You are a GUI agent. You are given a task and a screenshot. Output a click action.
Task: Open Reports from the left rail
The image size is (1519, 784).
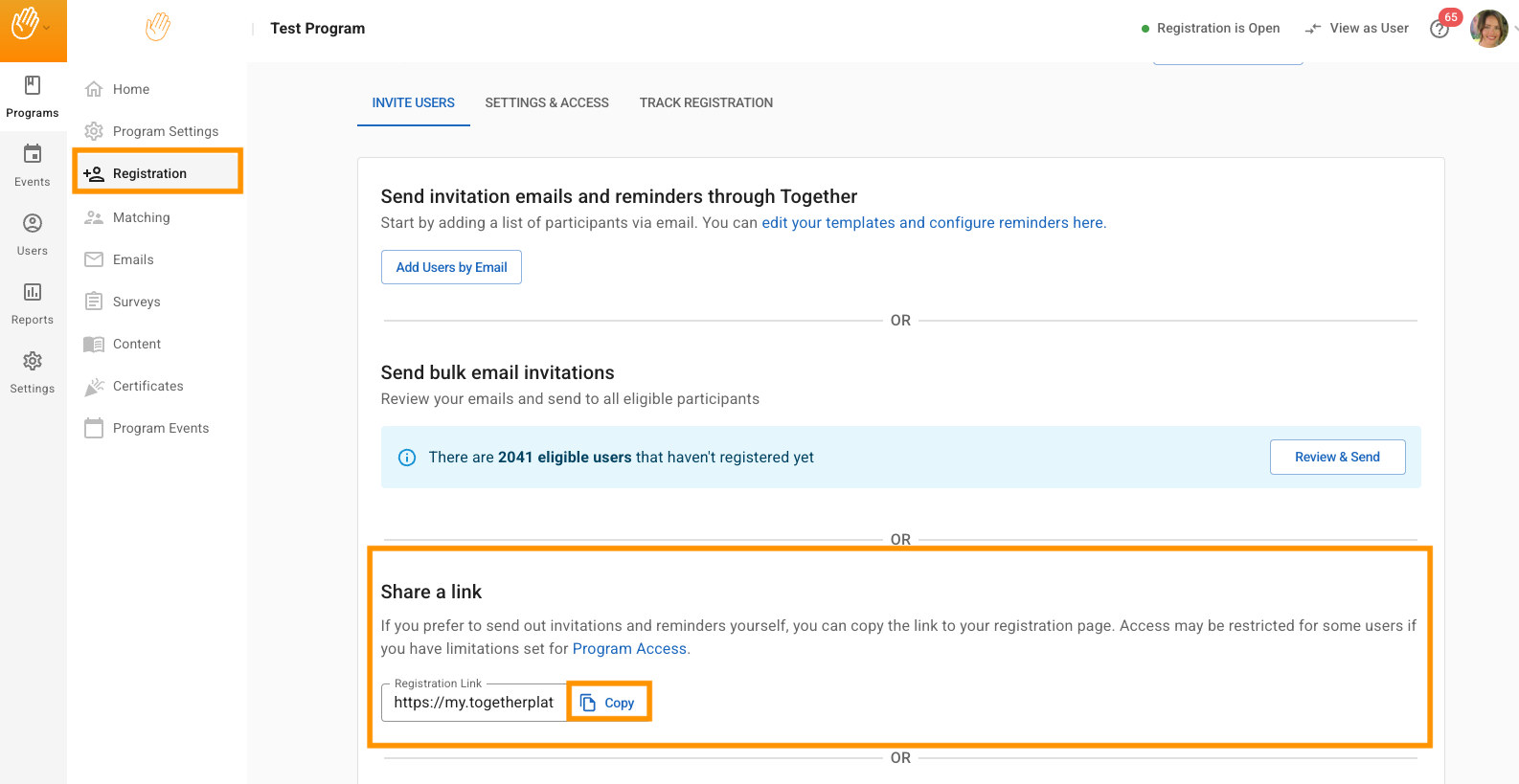click(33, 303)
